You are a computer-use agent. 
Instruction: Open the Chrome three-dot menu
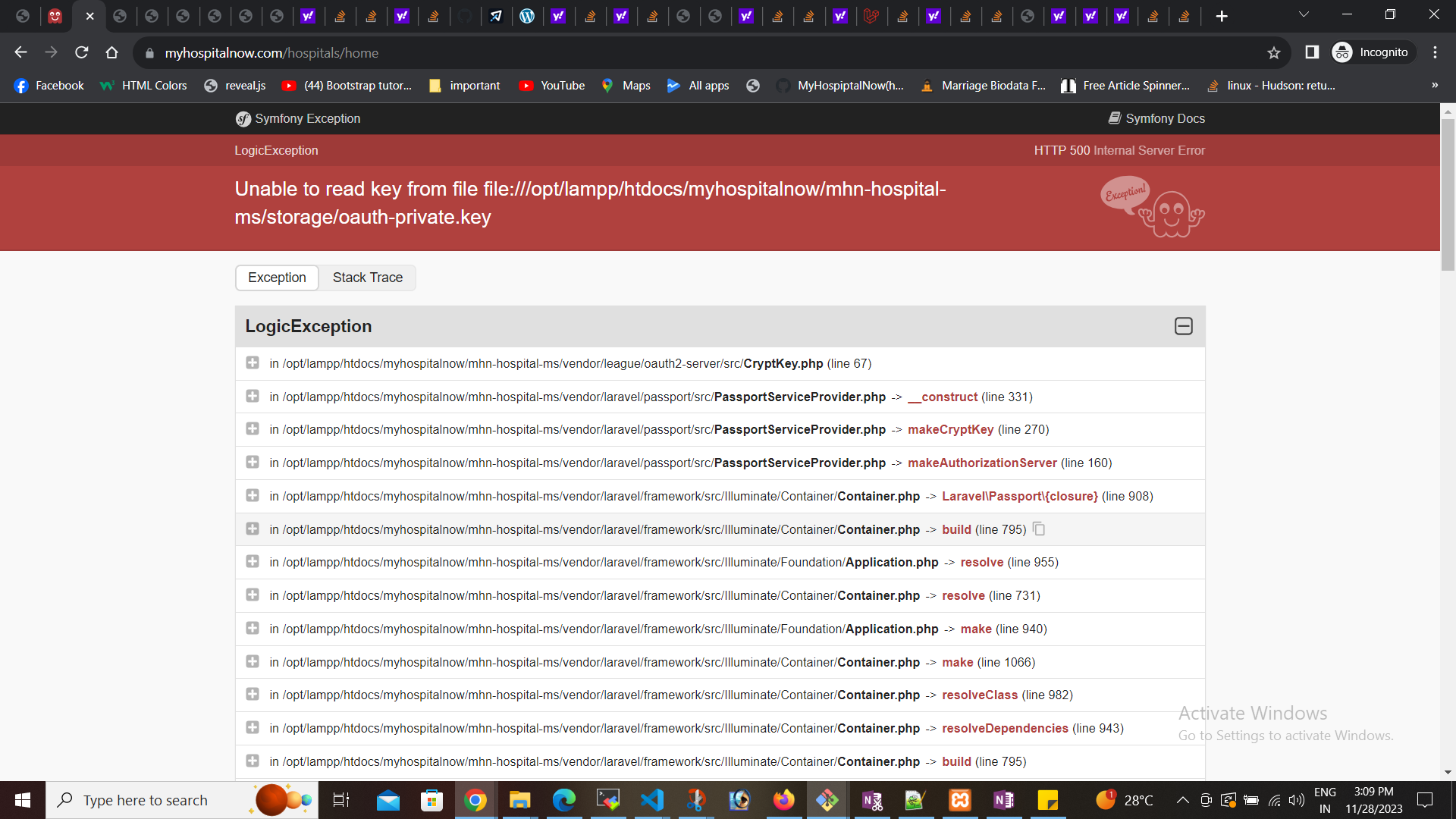(x=1435, y=52)
